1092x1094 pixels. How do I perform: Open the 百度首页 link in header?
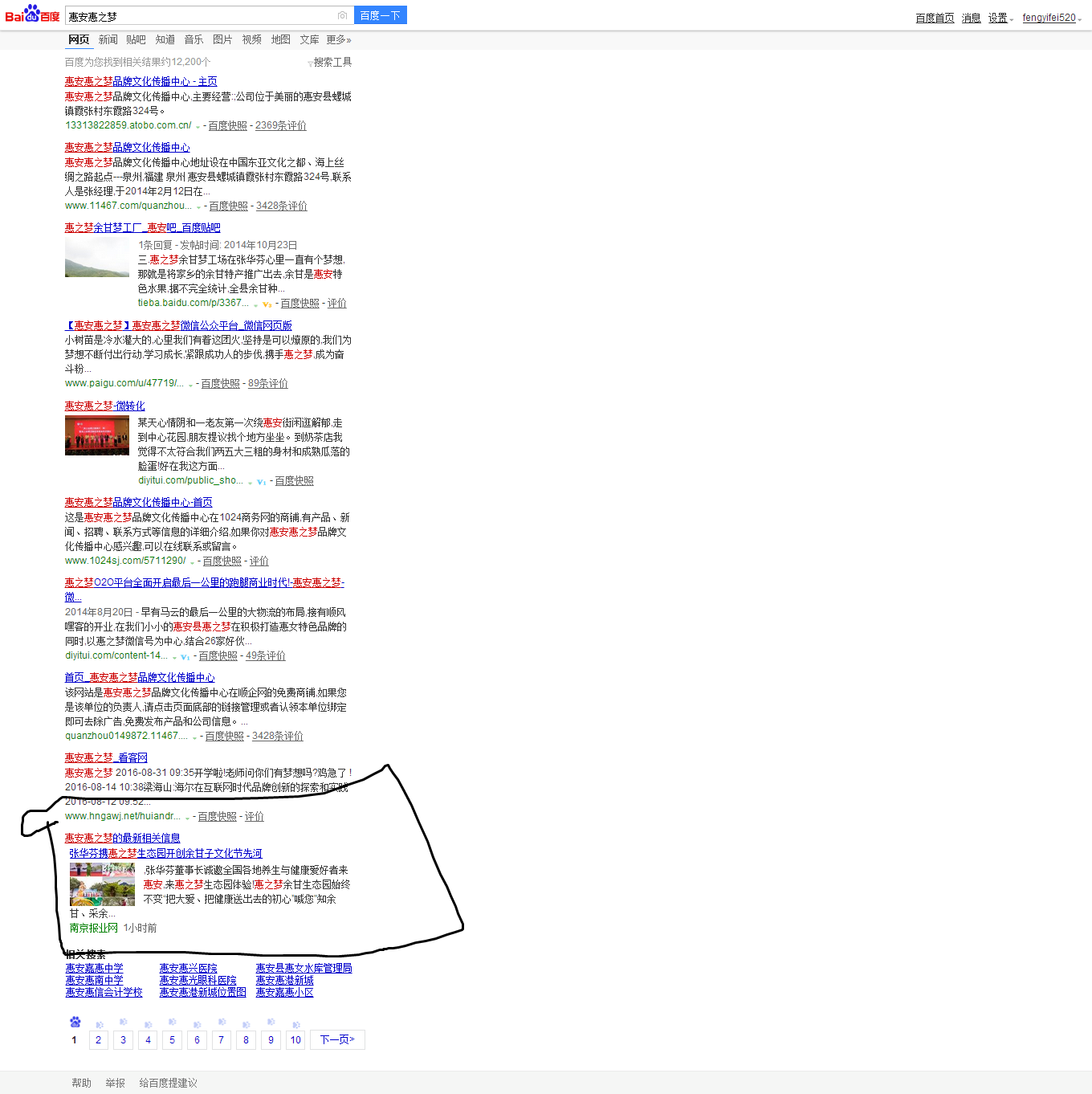pyautogui.click(x=935, y=18)
